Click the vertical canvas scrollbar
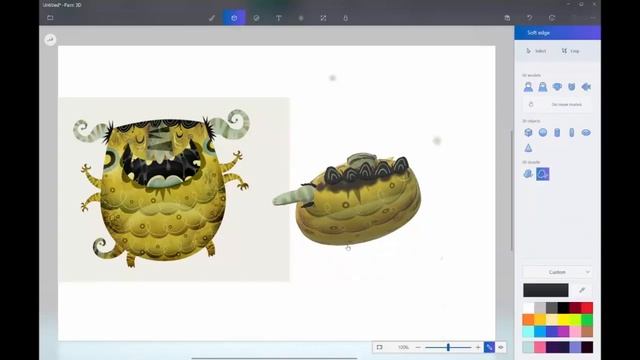This screenshot has height=360, width=640. 512,190
